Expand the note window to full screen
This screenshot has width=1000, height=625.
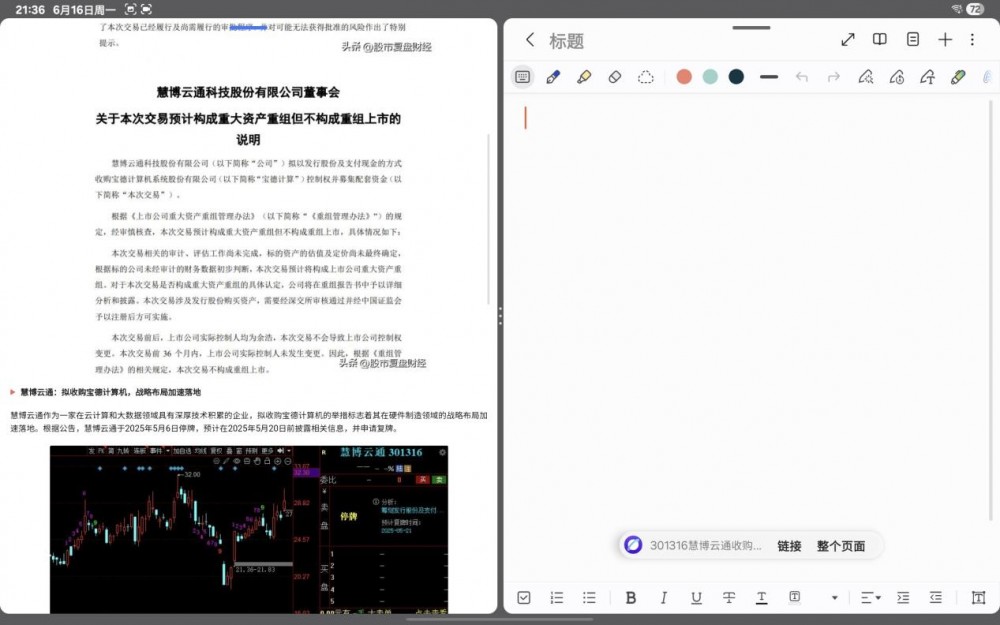tap(848, 40)
